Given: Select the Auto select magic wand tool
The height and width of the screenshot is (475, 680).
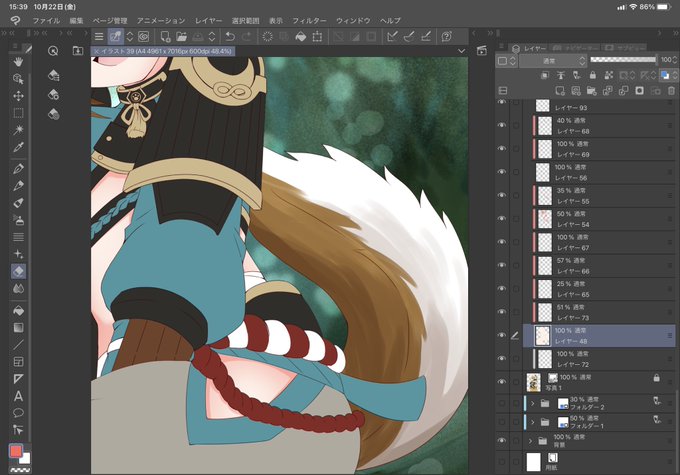Looking at the screenshot, I should click(18, 130).
